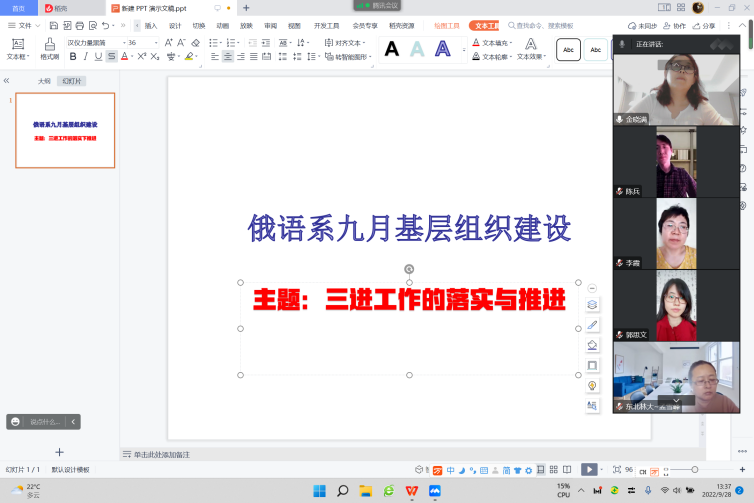
Task: Select the Text Box tool
Action: 18,49
